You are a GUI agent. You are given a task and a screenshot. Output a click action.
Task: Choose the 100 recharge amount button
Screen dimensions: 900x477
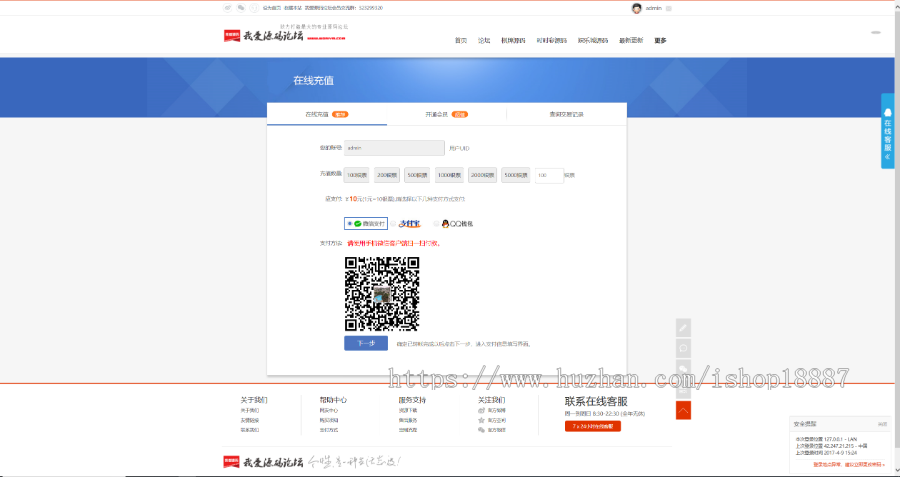pyautogui.click(x=357, y=175)
